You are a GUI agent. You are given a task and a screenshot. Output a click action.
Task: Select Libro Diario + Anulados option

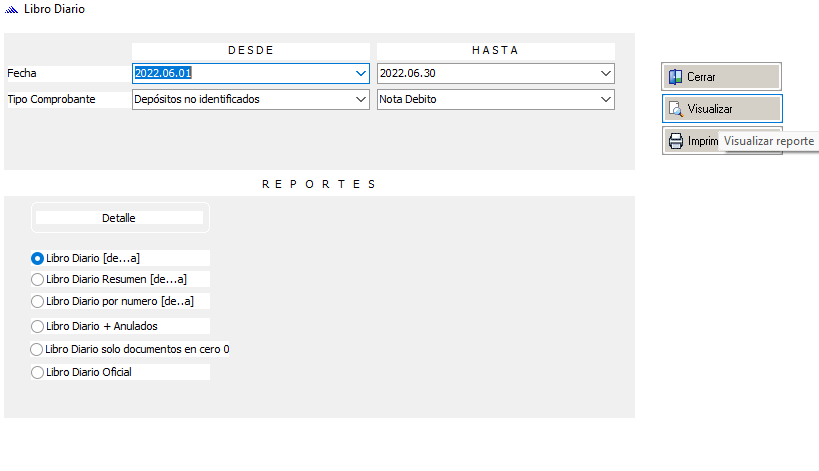[38, 326]
